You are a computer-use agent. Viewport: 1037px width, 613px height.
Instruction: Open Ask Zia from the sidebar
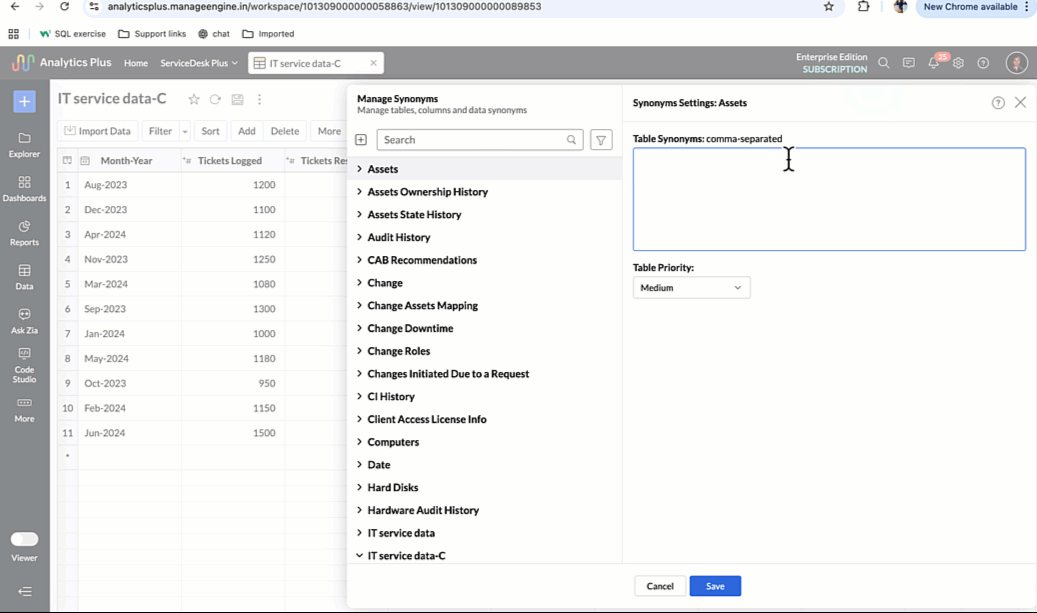click(24, 320)
